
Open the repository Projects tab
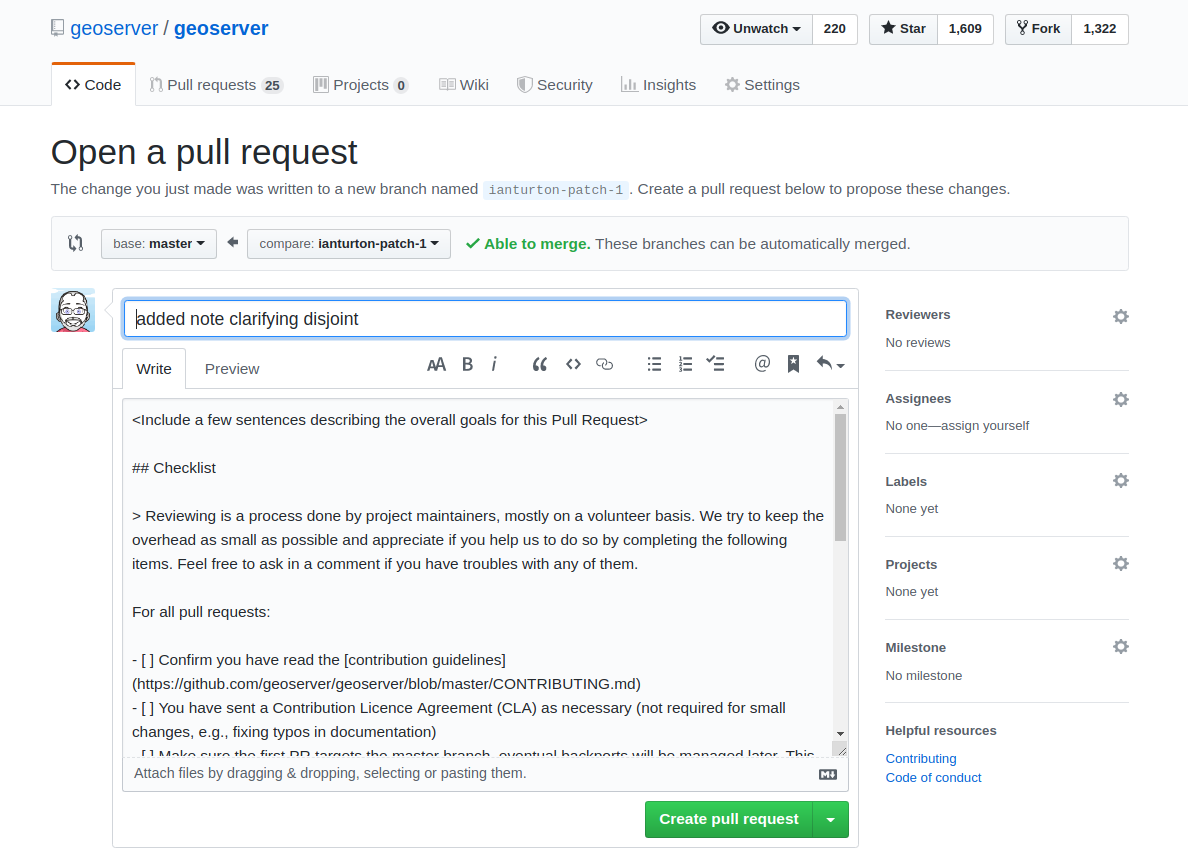[x=361, y=85]
